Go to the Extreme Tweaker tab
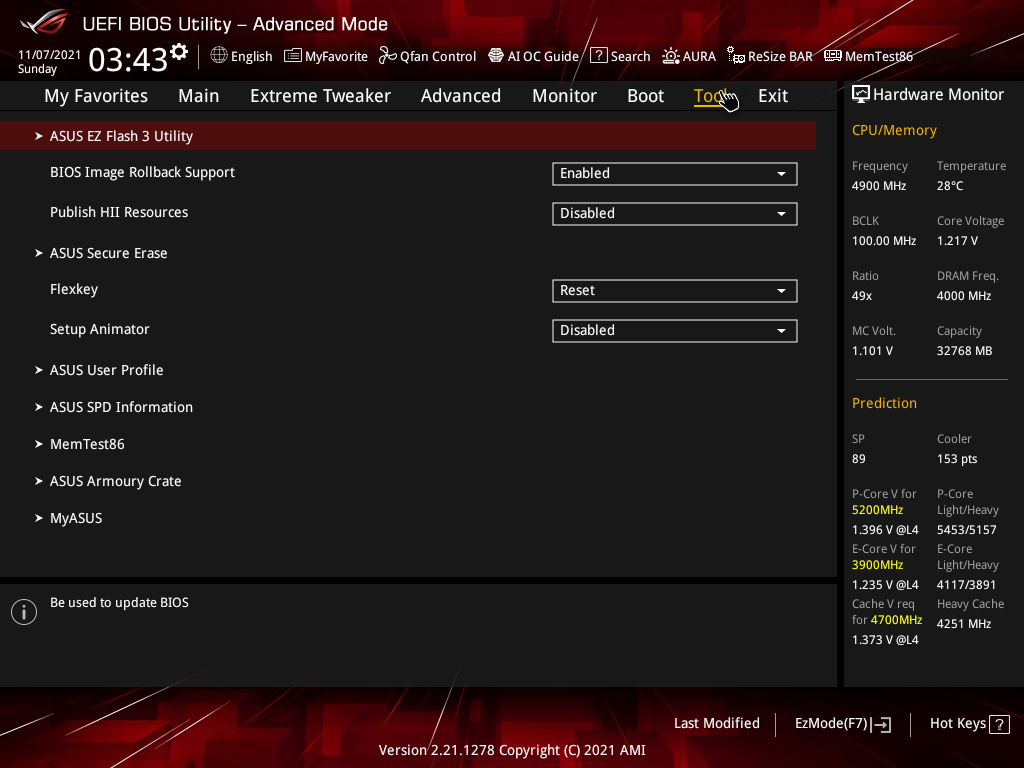Viewport: 1024px width, 768px height. click(x=320, y=96)
